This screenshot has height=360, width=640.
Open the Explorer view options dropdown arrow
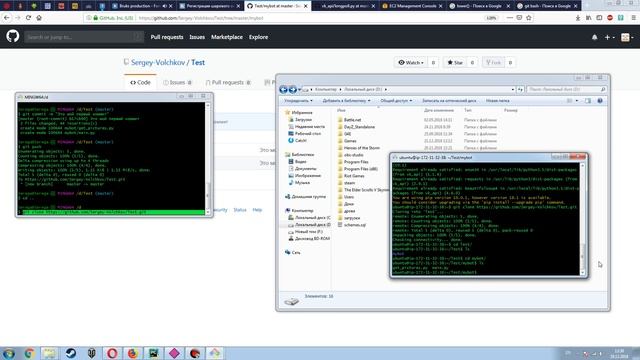click(x=577, y=100)
